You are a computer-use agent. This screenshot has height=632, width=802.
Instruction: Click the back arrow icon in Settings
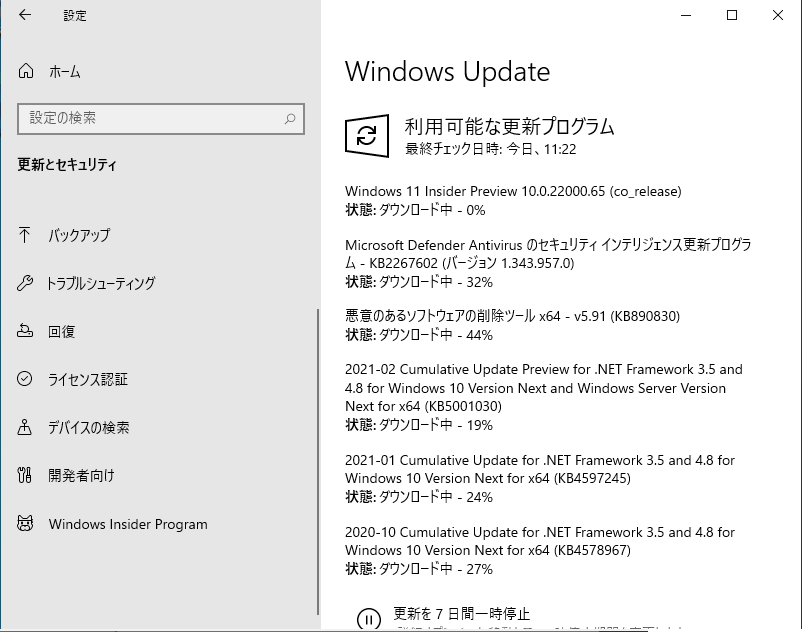(25, 15)
